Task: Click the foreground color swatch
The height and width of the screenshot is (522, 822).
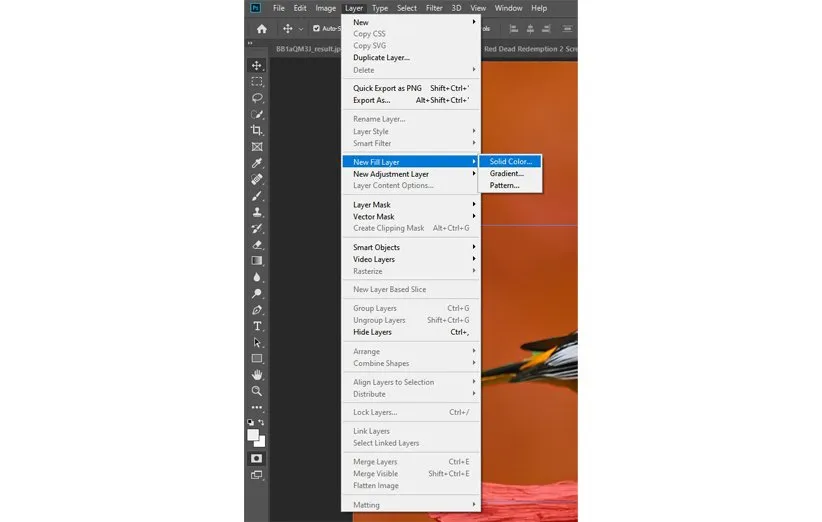Action: (x=254, y=434)
